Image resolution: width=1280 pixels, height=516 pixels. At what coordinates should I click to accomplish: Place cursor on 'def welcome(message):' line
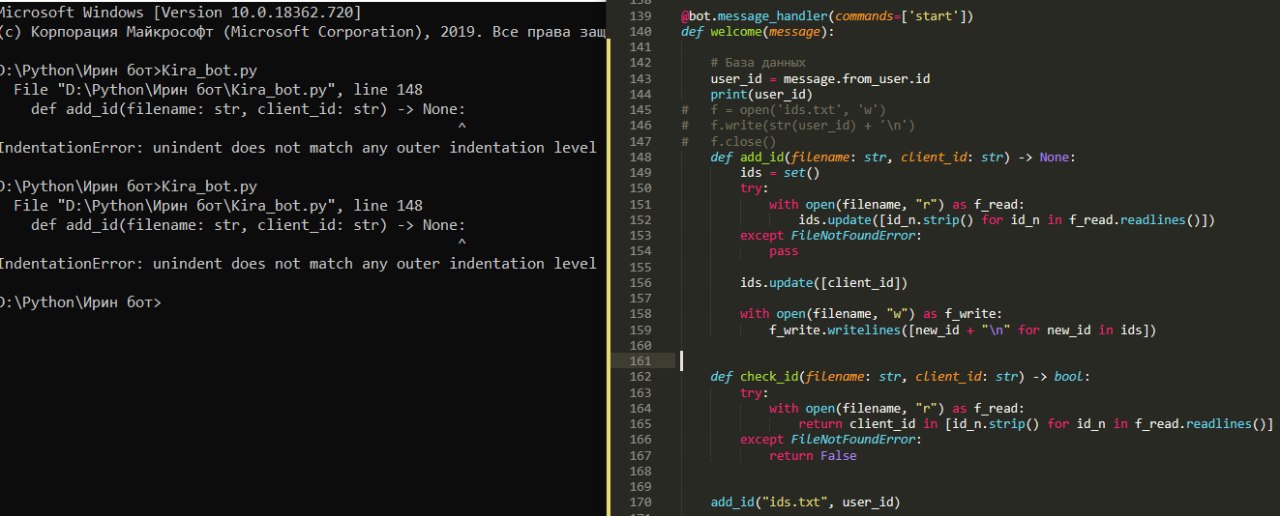(x=758, y=32)
